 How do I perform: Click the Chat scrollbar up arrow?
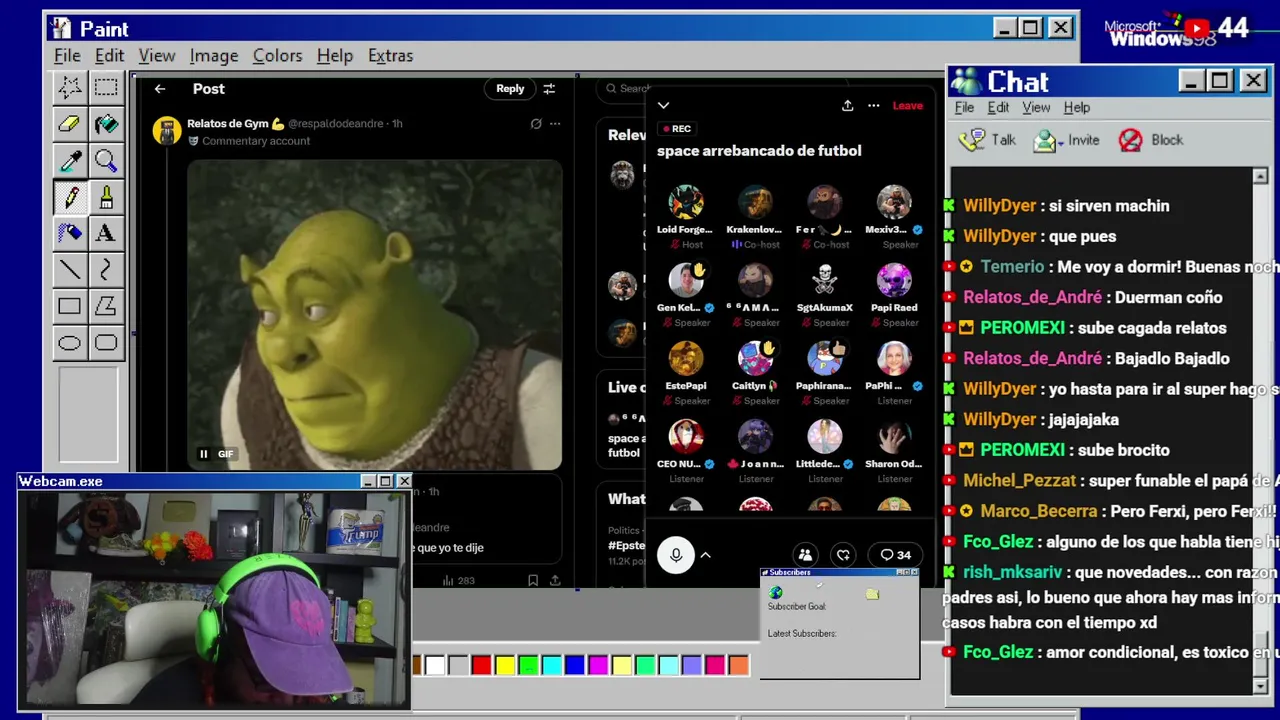1260,176
